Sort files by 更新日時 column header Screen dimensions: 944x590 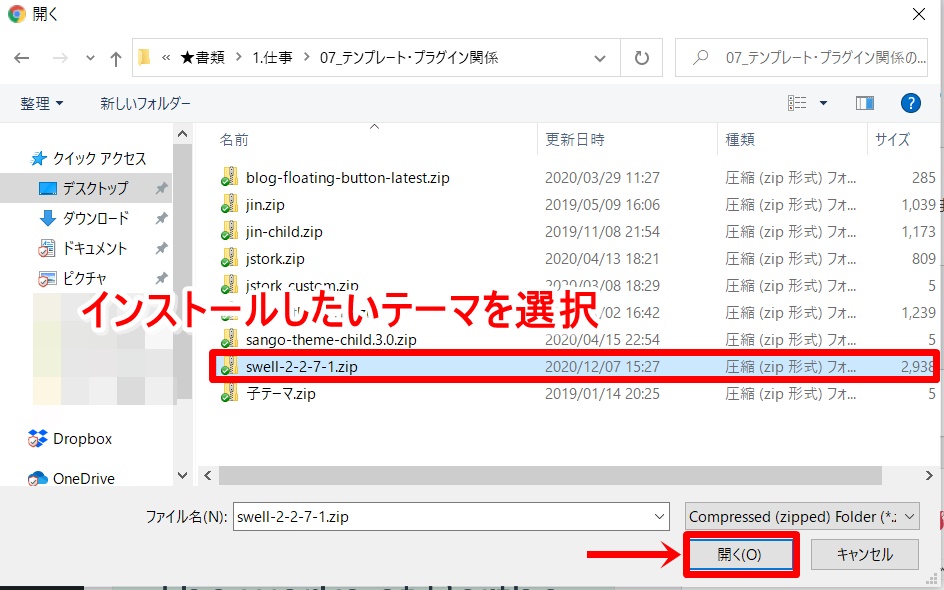[x=575, y=139]
